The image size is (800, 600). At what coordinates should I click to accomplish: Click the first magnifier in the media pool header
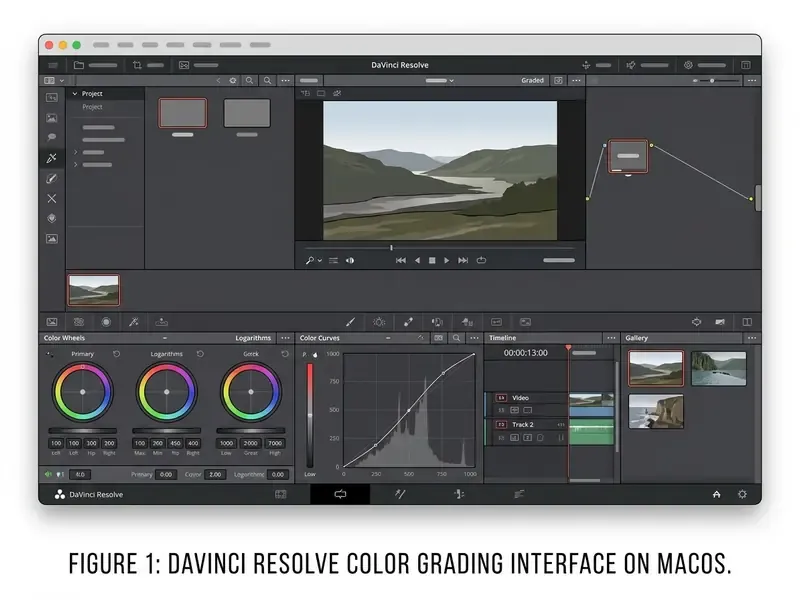click(249, 81)
